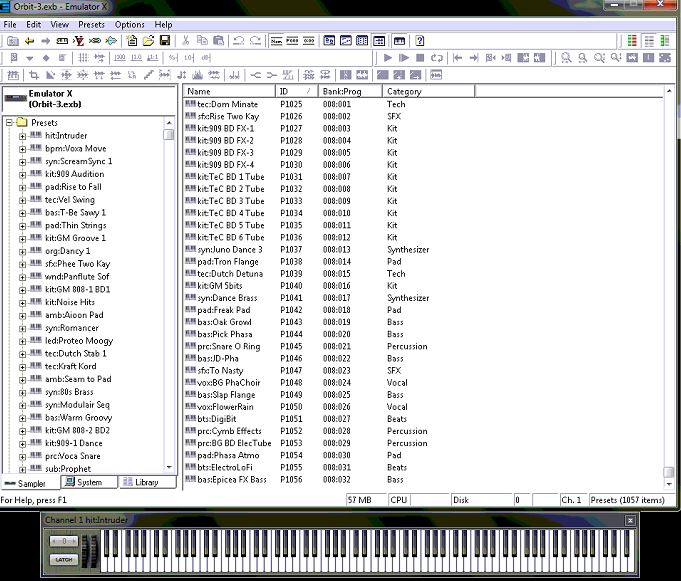Click the play-from-cursor transport button
This screenshot has height=581, width=681.
[x=404, y=58]
